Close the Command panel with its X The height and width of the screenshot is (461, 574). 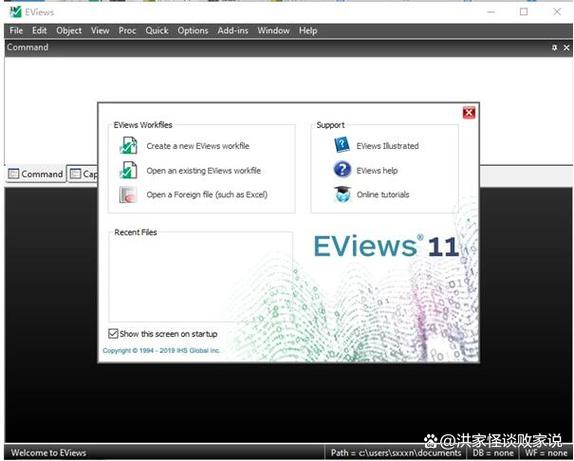point(566,48)
